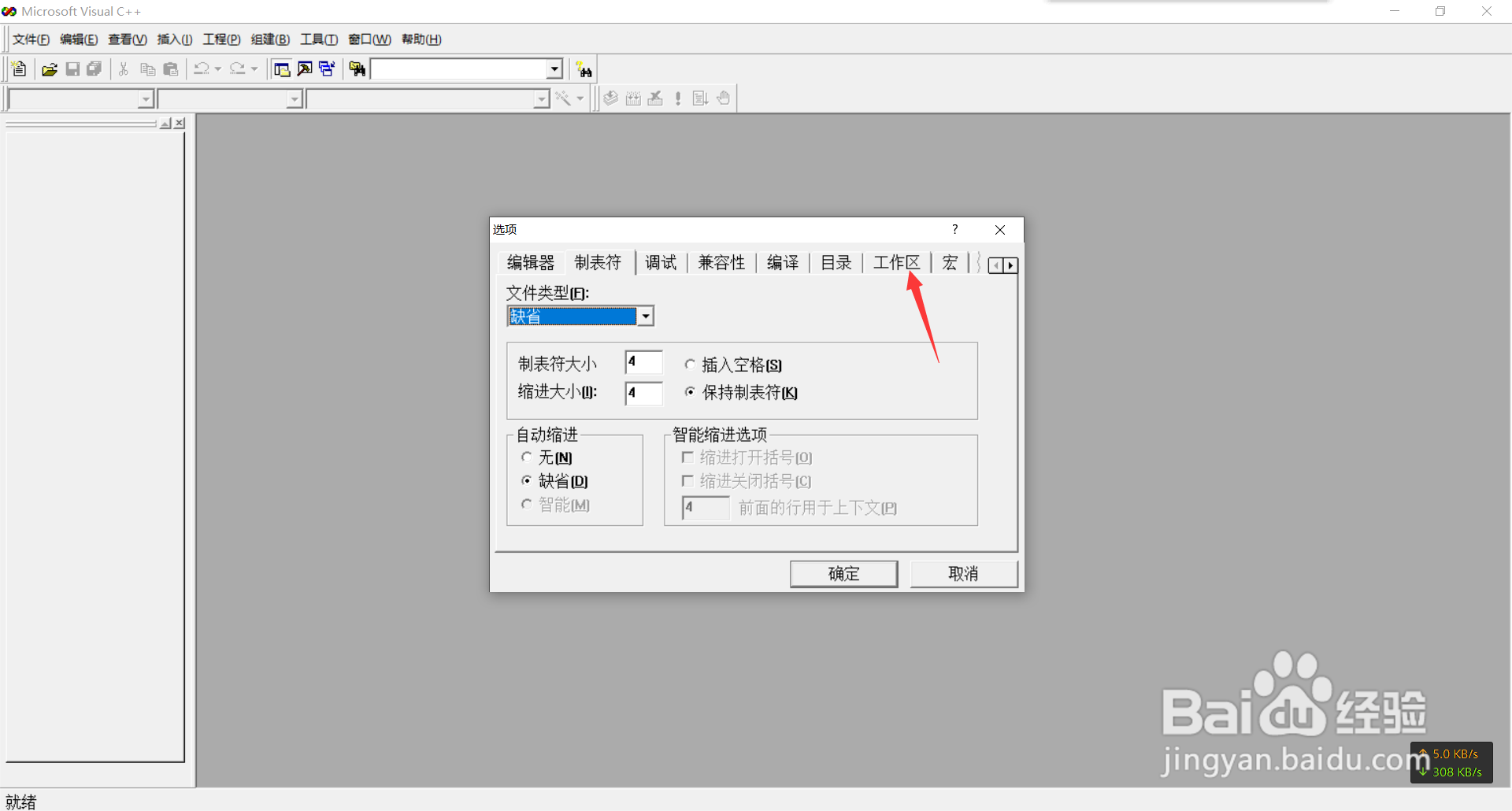Click the Save All icon
Image resolution: width=1512 pixels, height=811 pixels.
click(94, 69)
